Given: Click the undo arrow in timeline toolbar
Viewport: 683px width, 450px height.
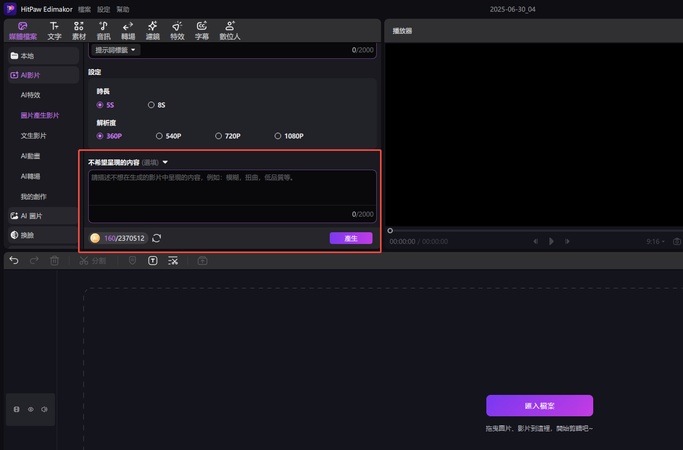Looking at the screenshot, I should click(14, 261).
